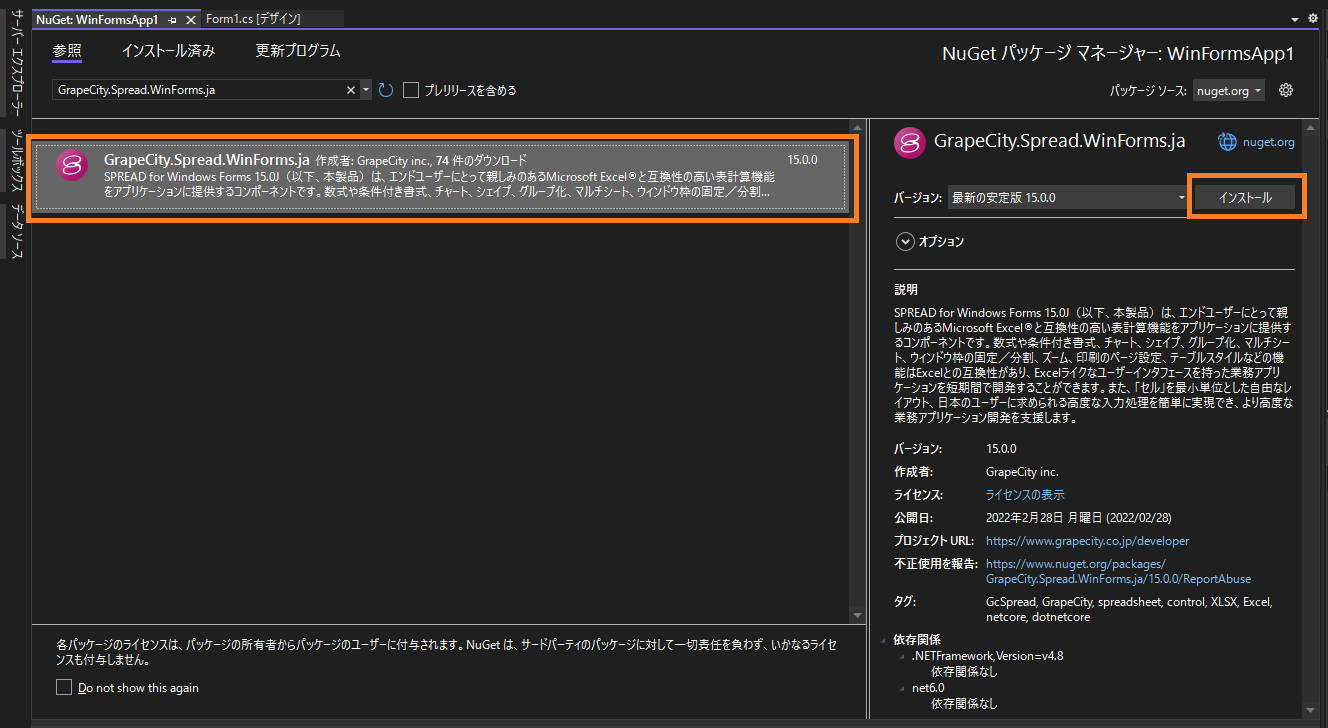
Task: Click the package list scroll-down arrow
Action: click(858, 614)
